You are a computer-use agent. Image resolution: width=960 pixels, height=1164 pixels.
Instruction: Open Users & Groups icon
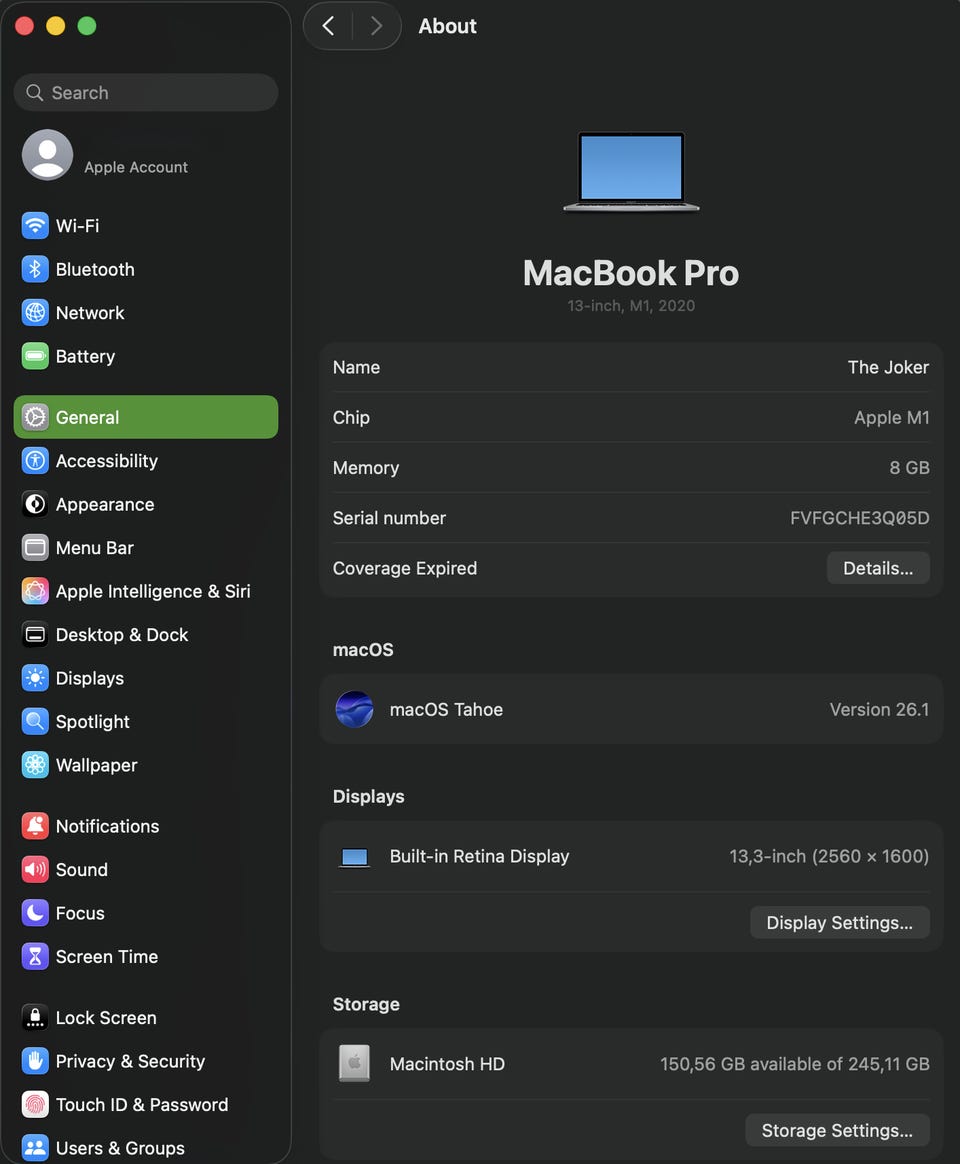click(35, 1148)
